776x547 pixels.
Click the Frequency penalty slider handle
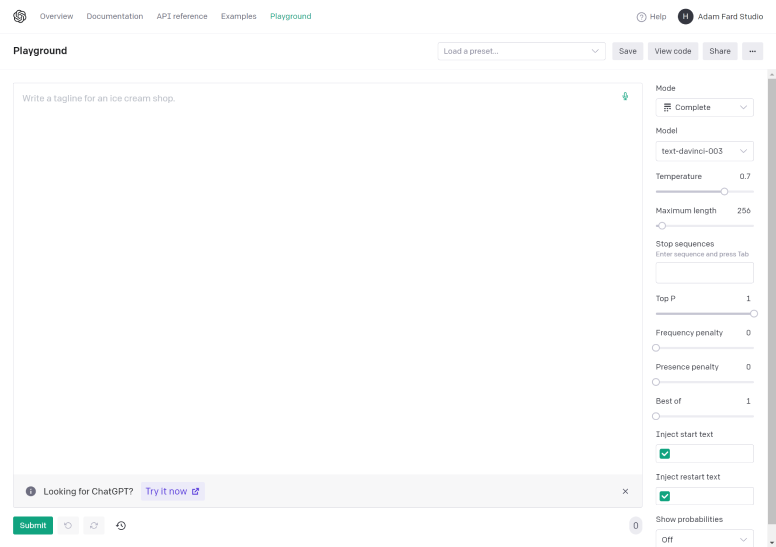[x=656, y=348]
